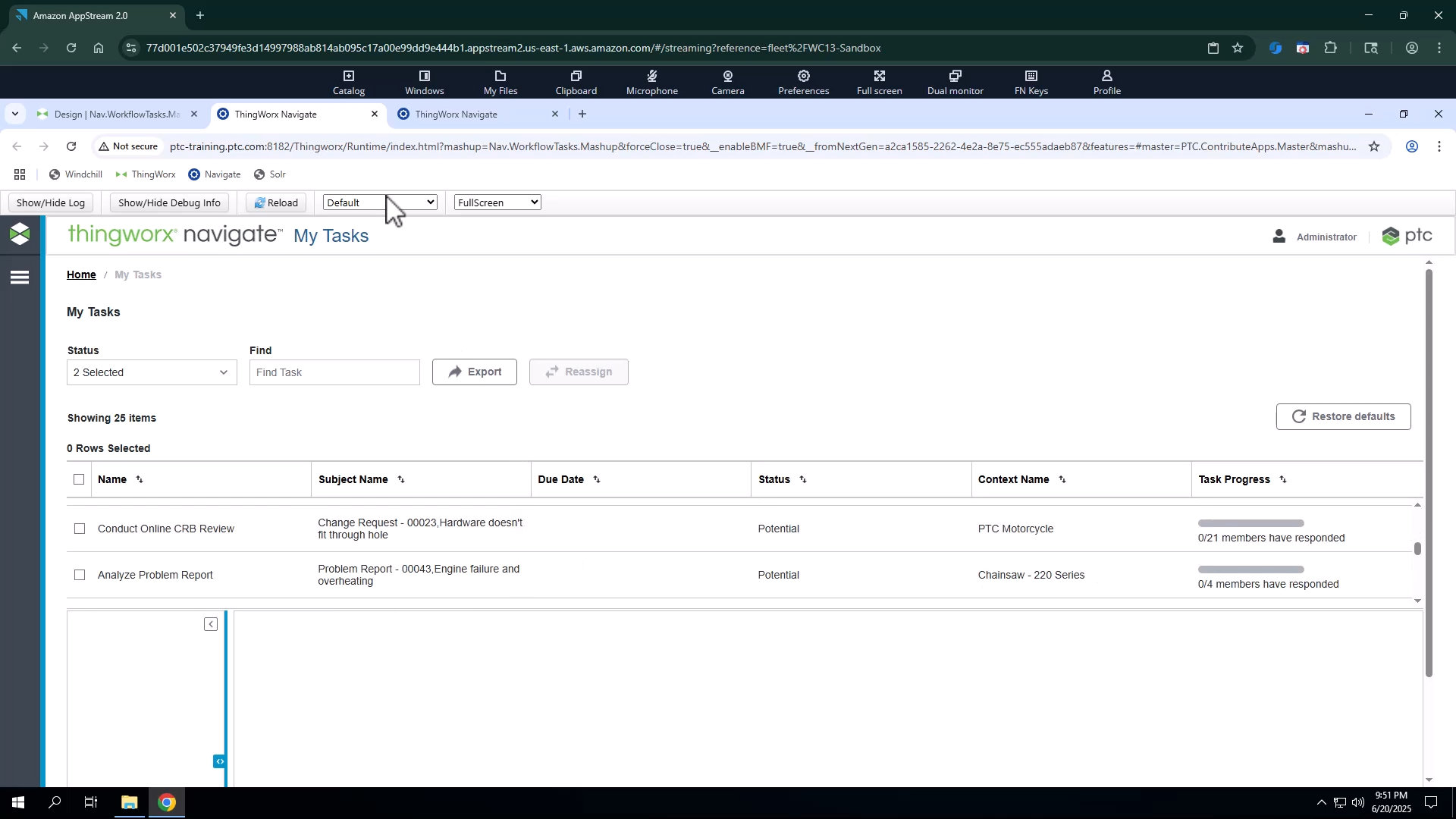This screenshot has height=819, width=1456.
Task: Click the Reassign button
Action: click(x=578, y=372)
